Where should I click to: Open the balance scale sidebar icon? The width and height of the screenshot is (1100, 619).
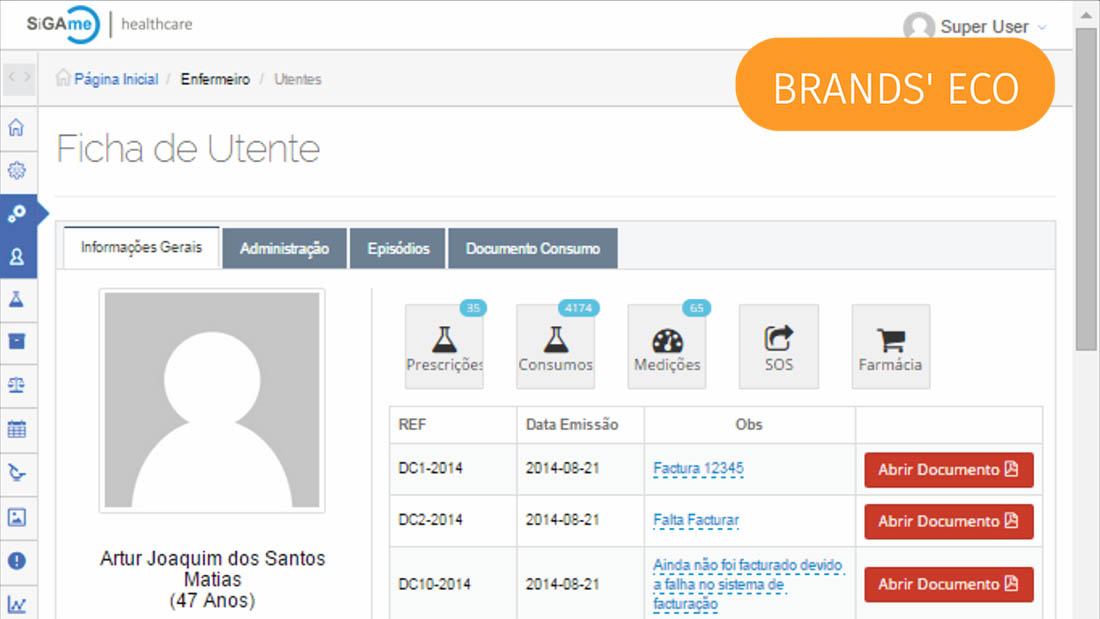click(16, 385)
